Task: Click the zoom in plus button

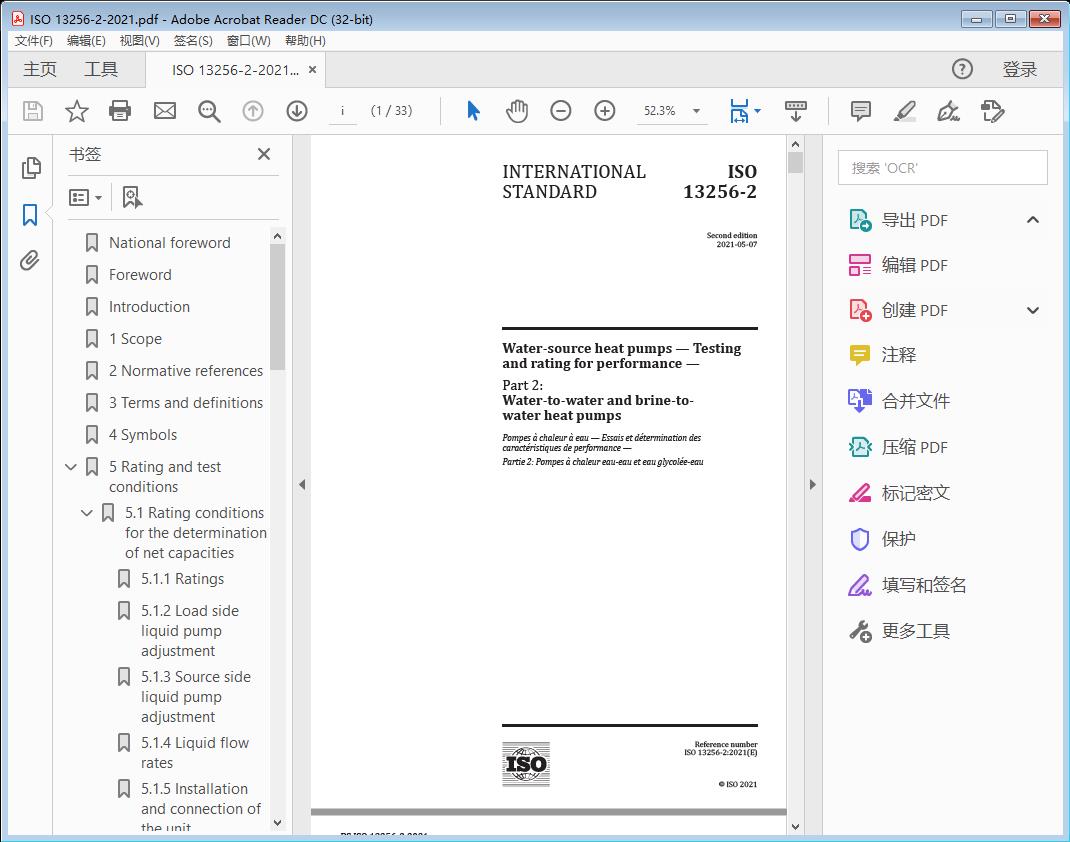Action: point(605,111)
